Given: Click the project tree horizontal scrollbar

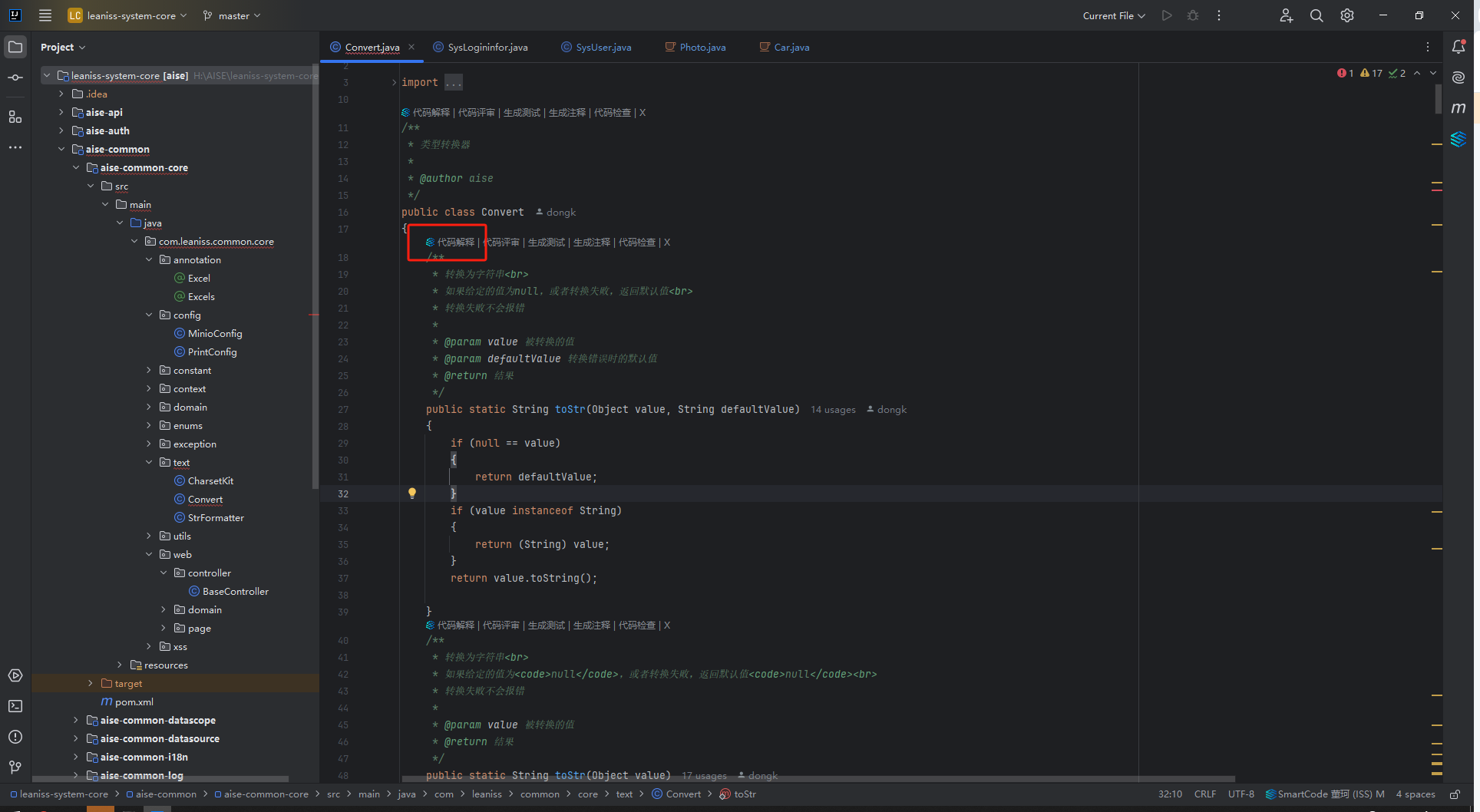Looking at the screenshot, I should pos(160,778).
